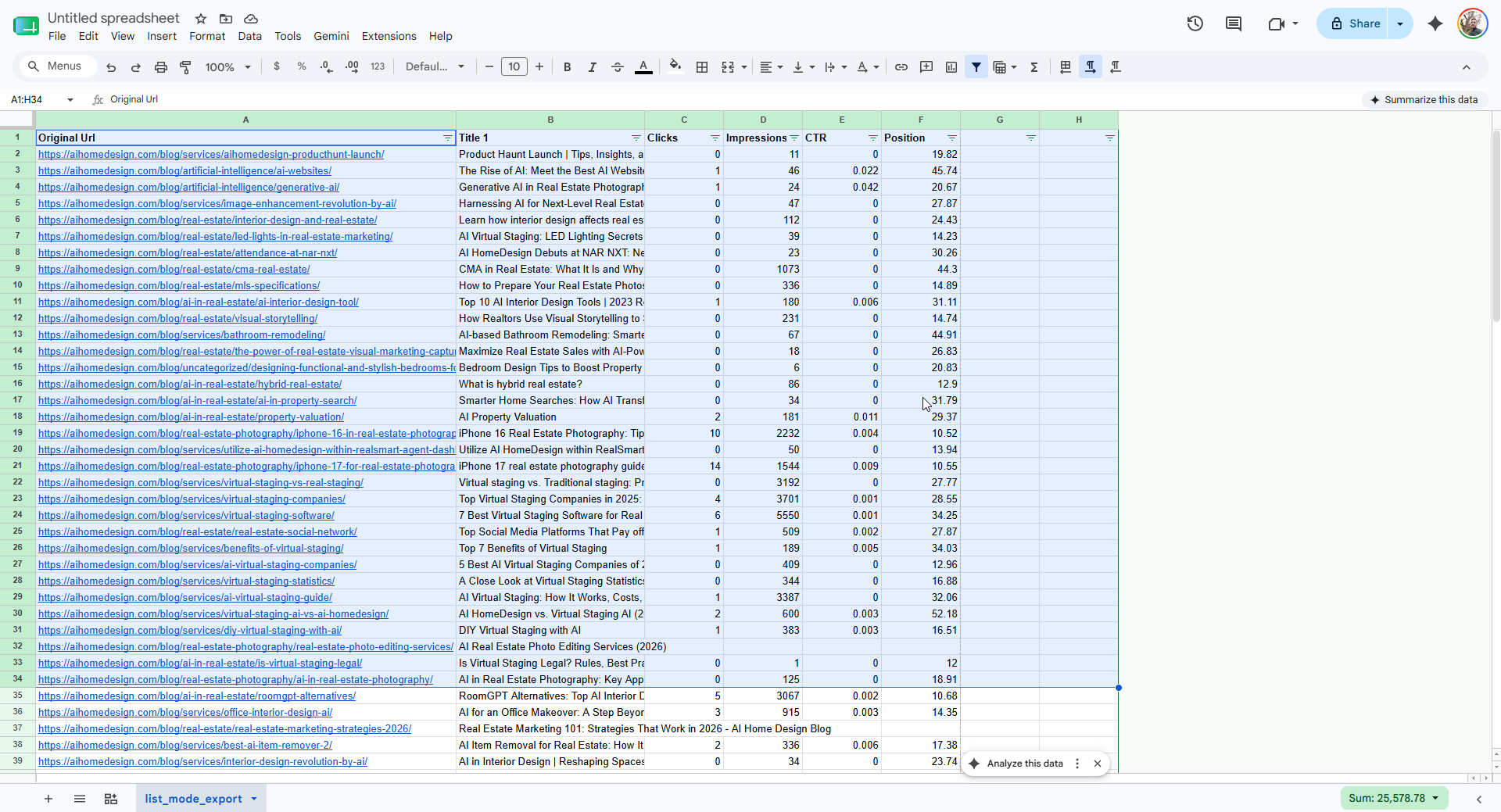Undo the last action
This screenshot has height=812, width=1501.
click(111, 67)
